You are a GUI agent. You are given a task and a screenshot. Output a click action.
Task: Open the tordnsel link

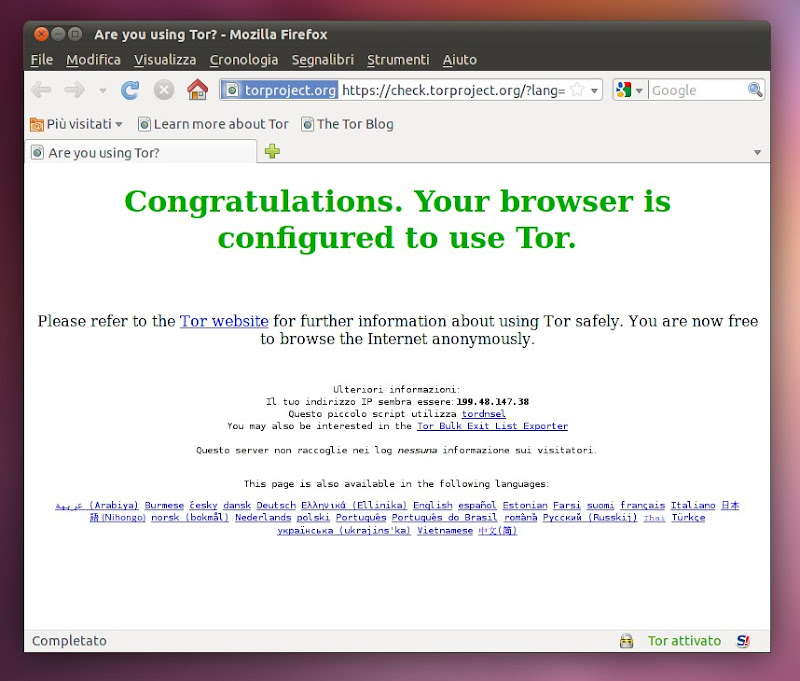(x=484, y=414)
